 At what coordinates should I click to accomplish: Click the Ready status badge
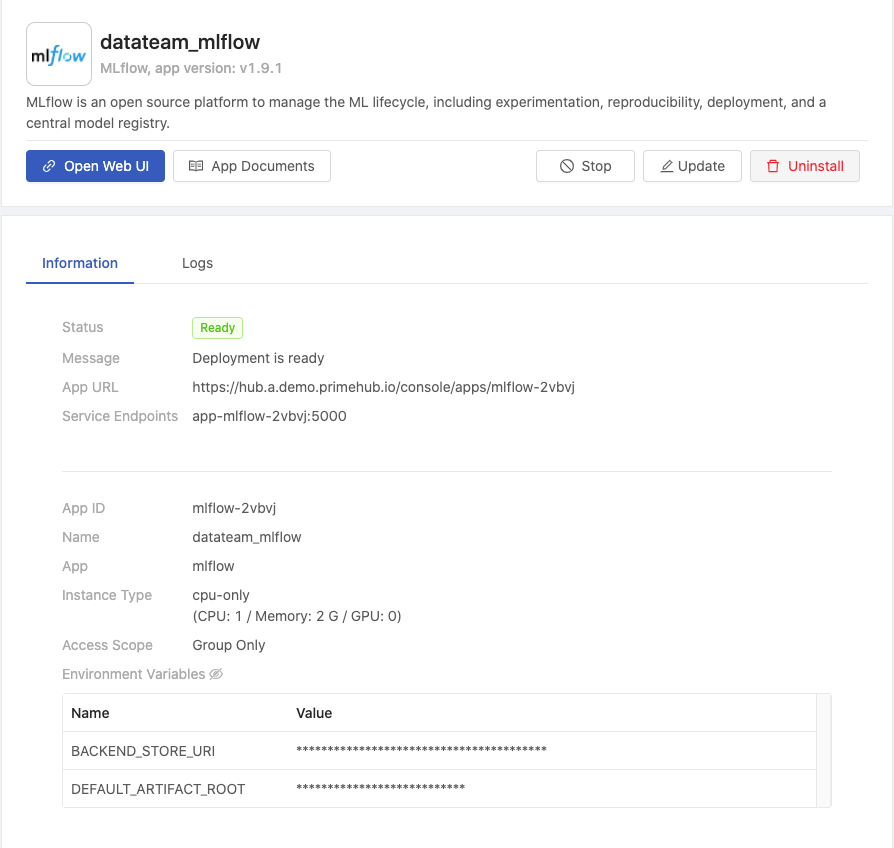217,328
